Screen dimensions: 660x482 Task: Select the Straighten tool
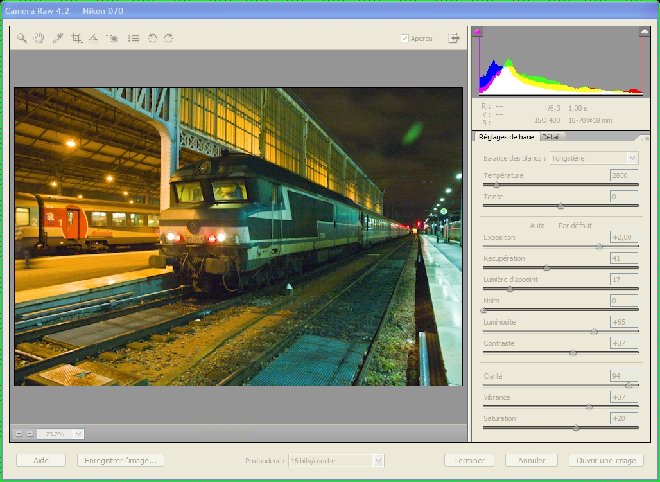[93, 38]
